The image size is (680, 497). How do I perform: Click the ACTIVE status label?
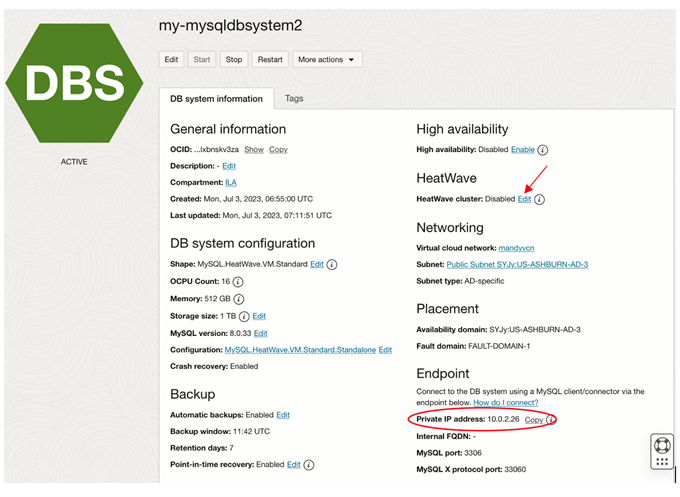(x=74, y=162)
